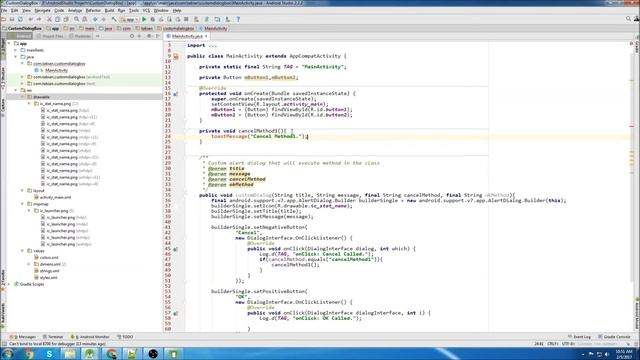Click the Find magnifier toolbar icon
Screen dimensions: 640x360
(76, 19)
